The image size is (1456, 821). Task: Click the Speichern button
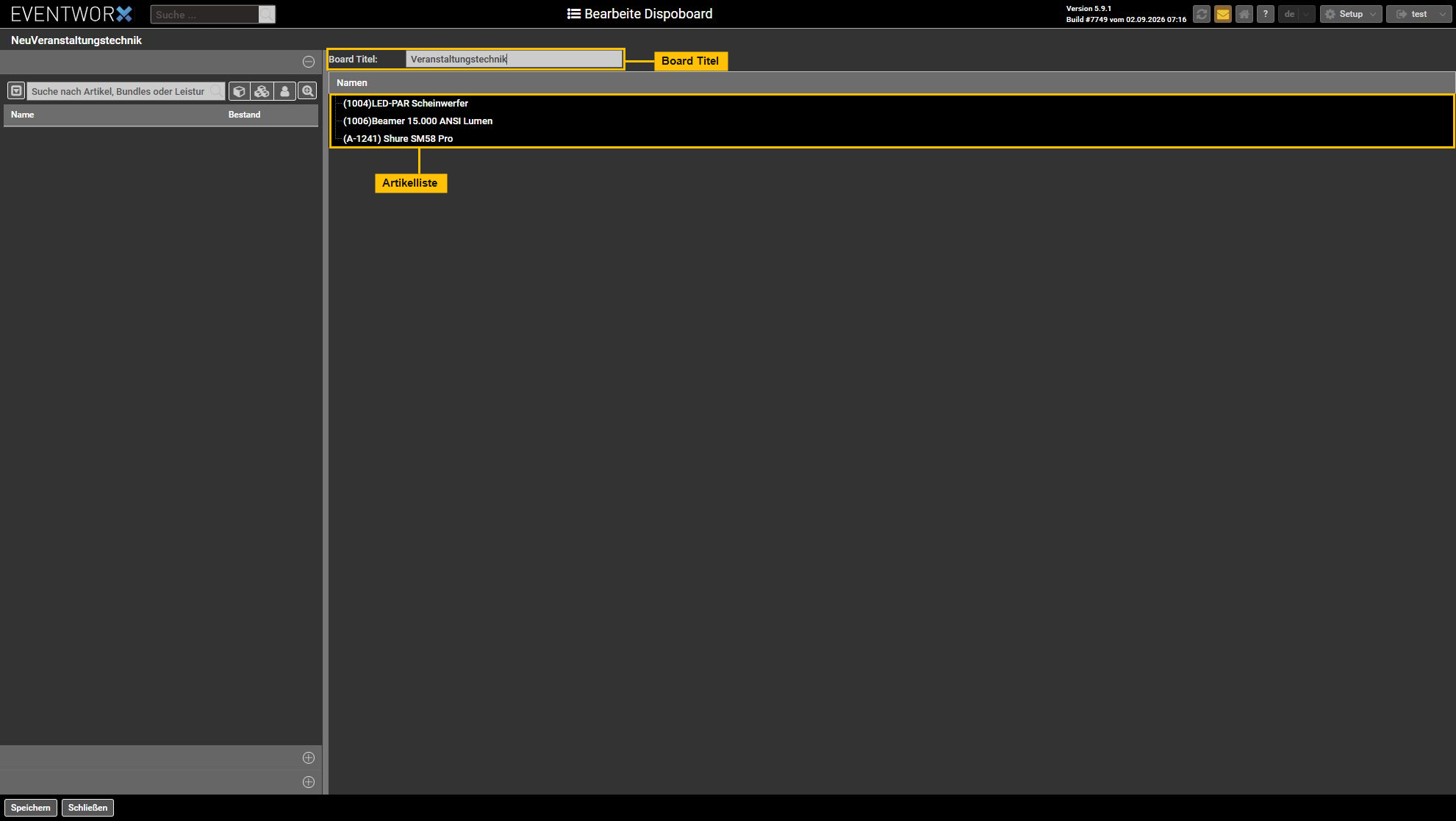click(x=31, y=808)
